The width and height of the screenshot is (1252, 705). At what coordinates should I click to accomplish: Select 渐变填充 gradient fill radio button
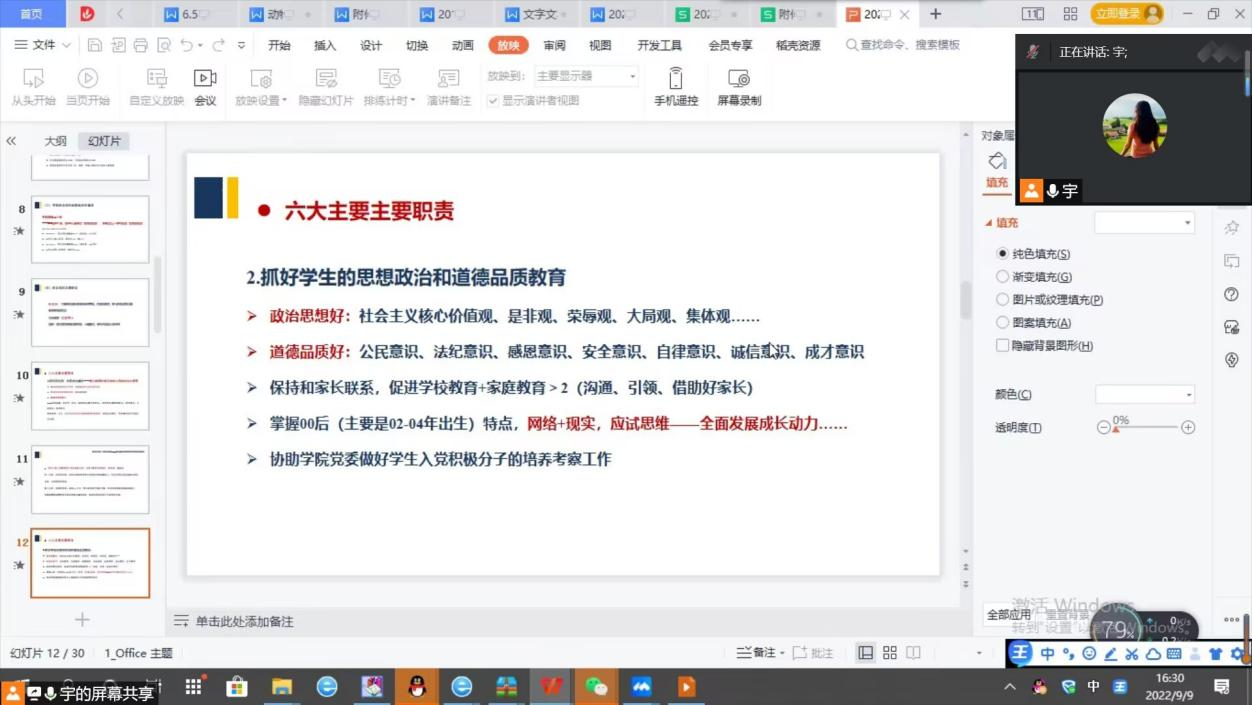pos(1003,277)
